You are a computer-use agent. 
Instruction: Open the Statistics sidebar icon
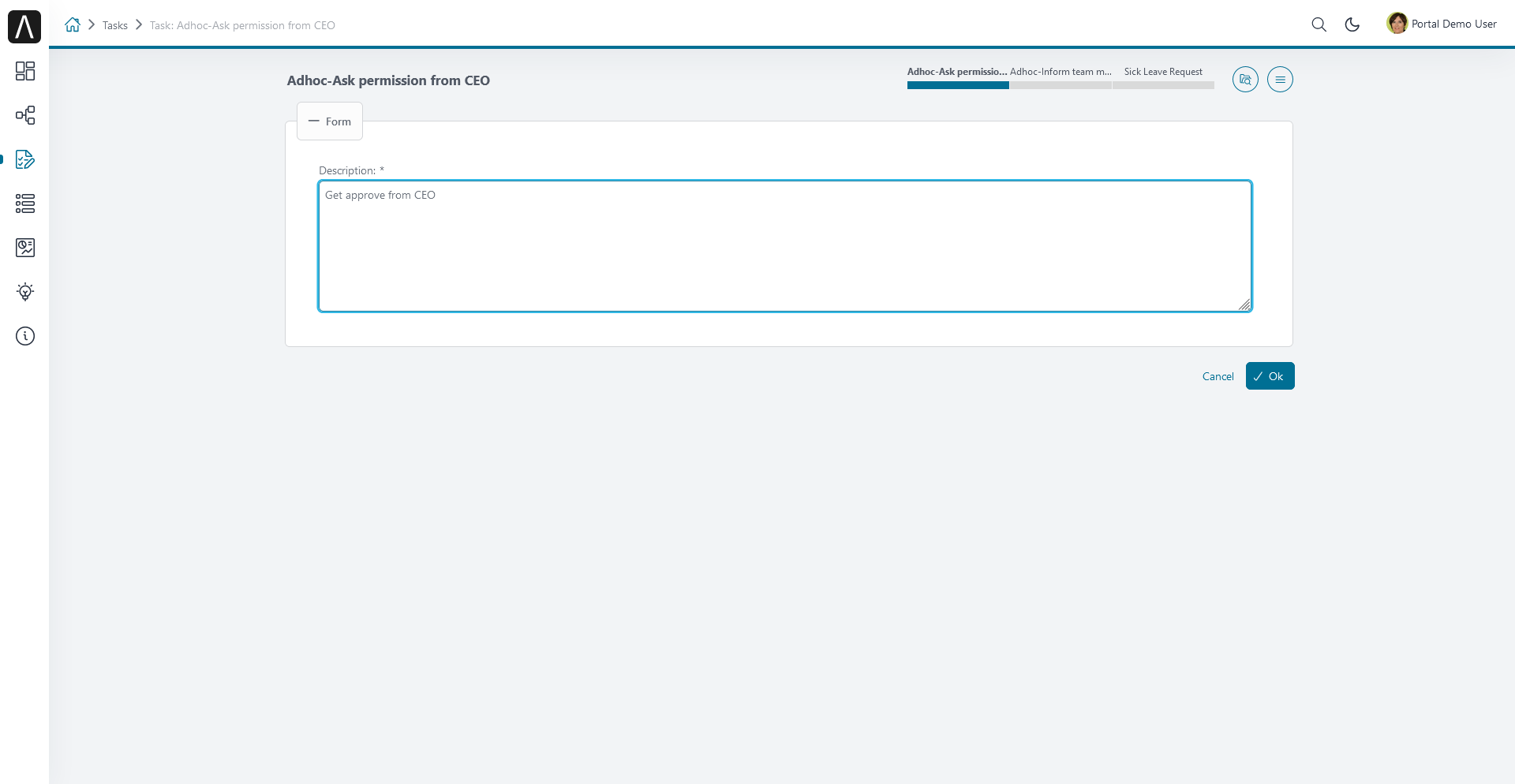click(x=25, y=248)
